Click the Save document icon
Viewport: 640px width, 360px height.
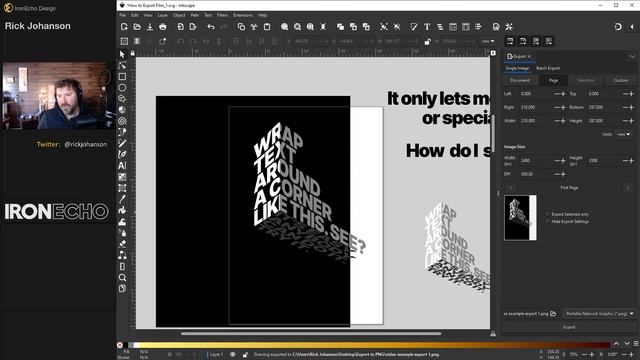[150, 27]
